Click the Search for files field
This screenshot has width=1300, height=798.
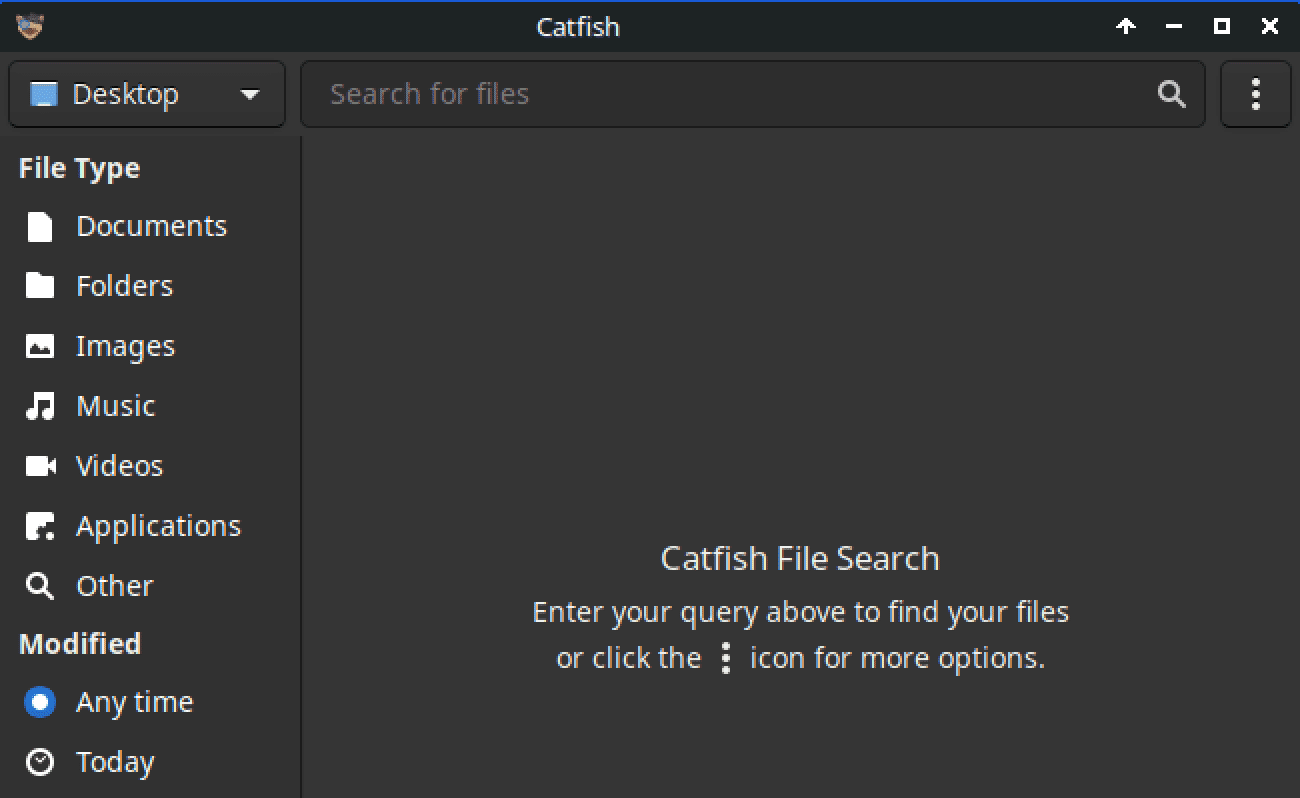(752, 94)
